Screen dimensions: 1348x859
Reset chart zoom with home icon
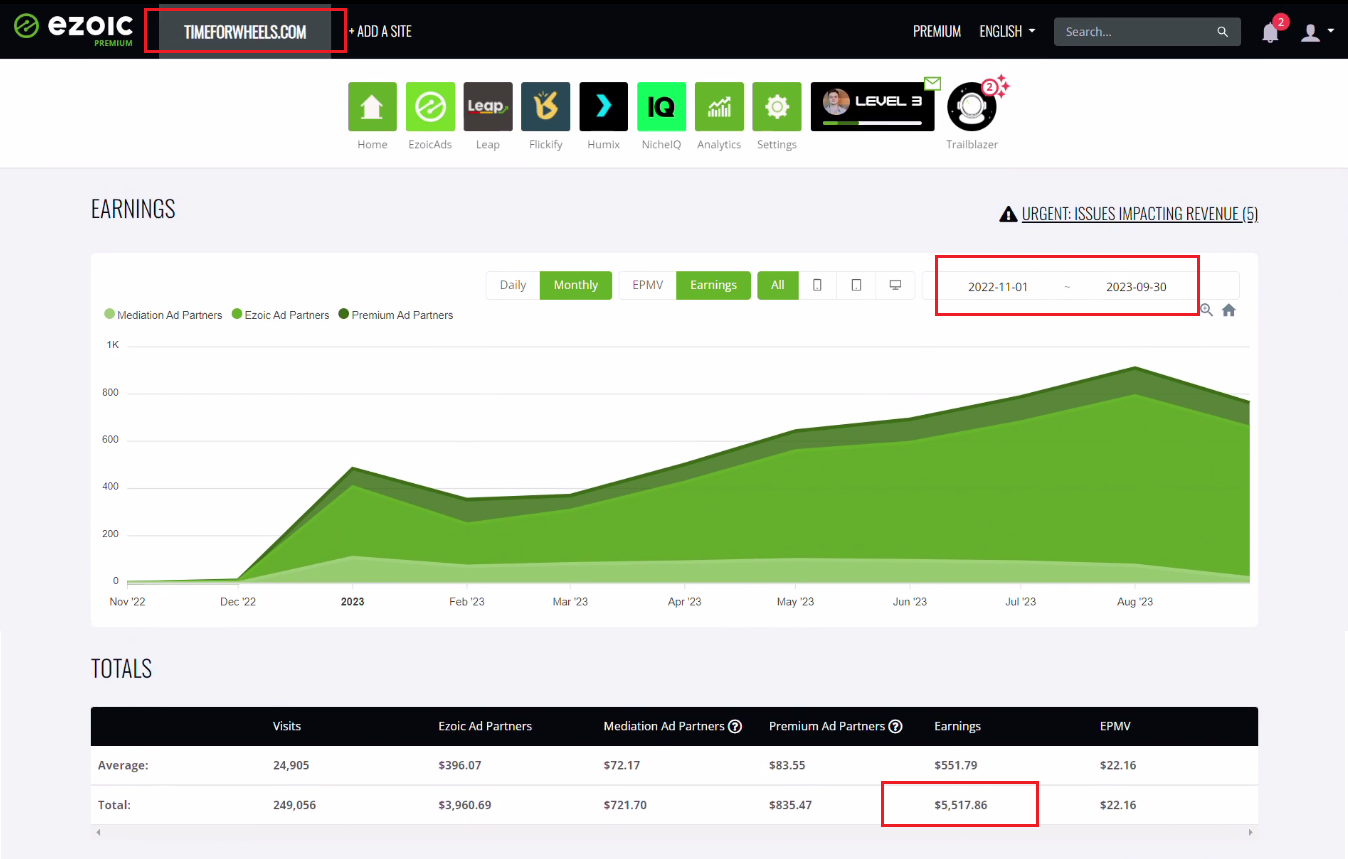coord(1229,310)
